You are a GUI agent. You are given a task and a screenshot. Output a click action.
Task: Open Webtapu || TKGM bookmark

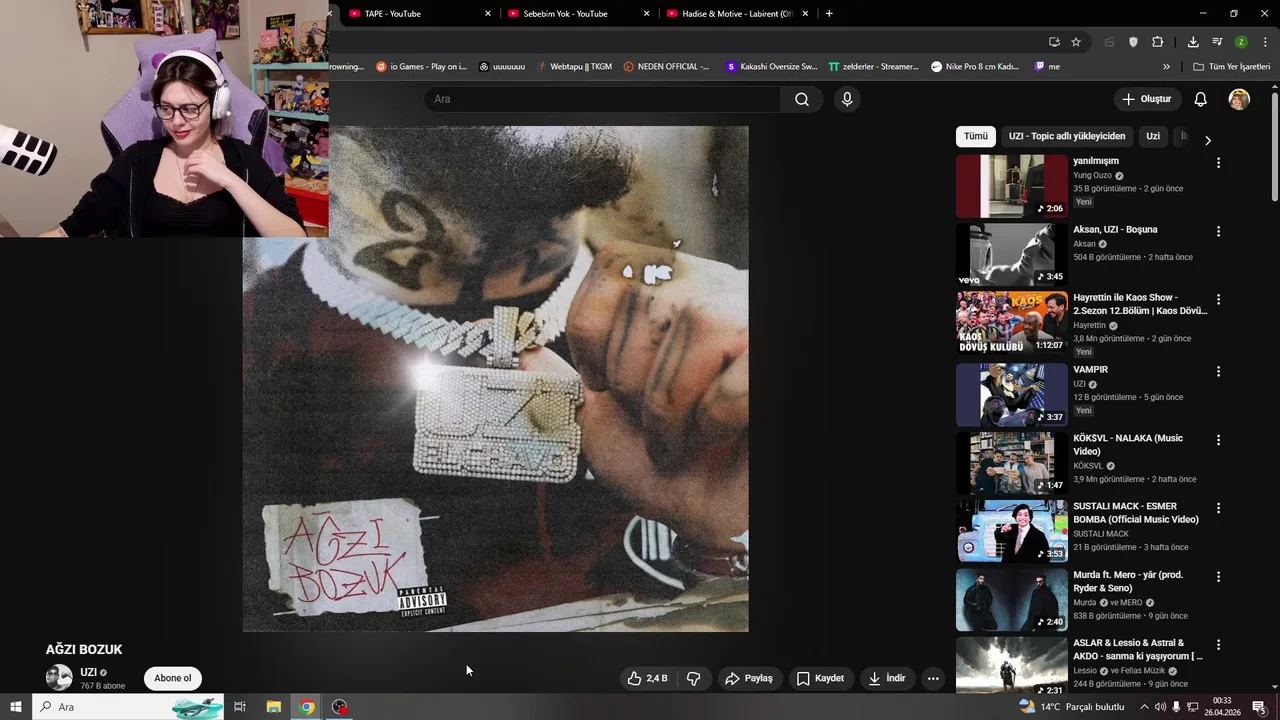574,67
